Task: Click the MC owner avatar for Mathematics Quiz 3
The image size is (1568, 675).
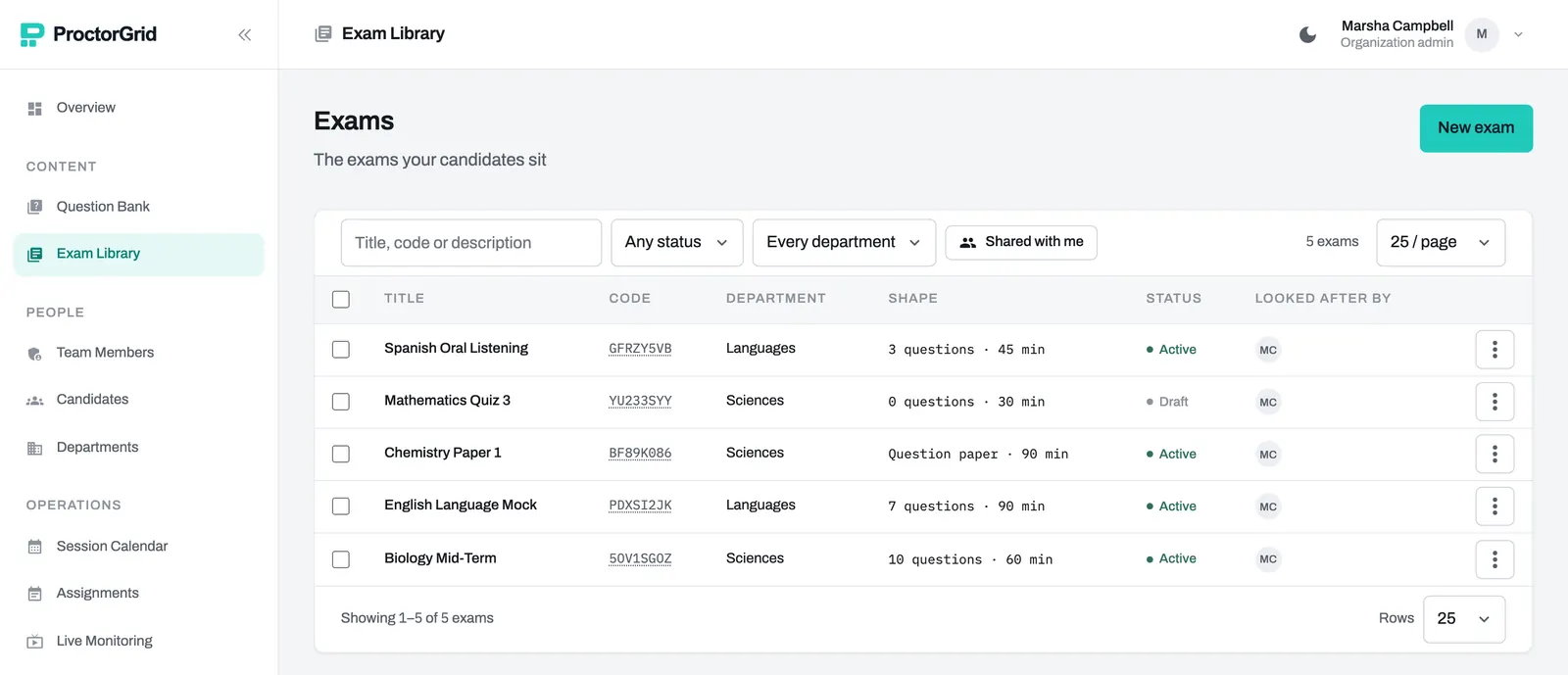Action: point(1268,402)
